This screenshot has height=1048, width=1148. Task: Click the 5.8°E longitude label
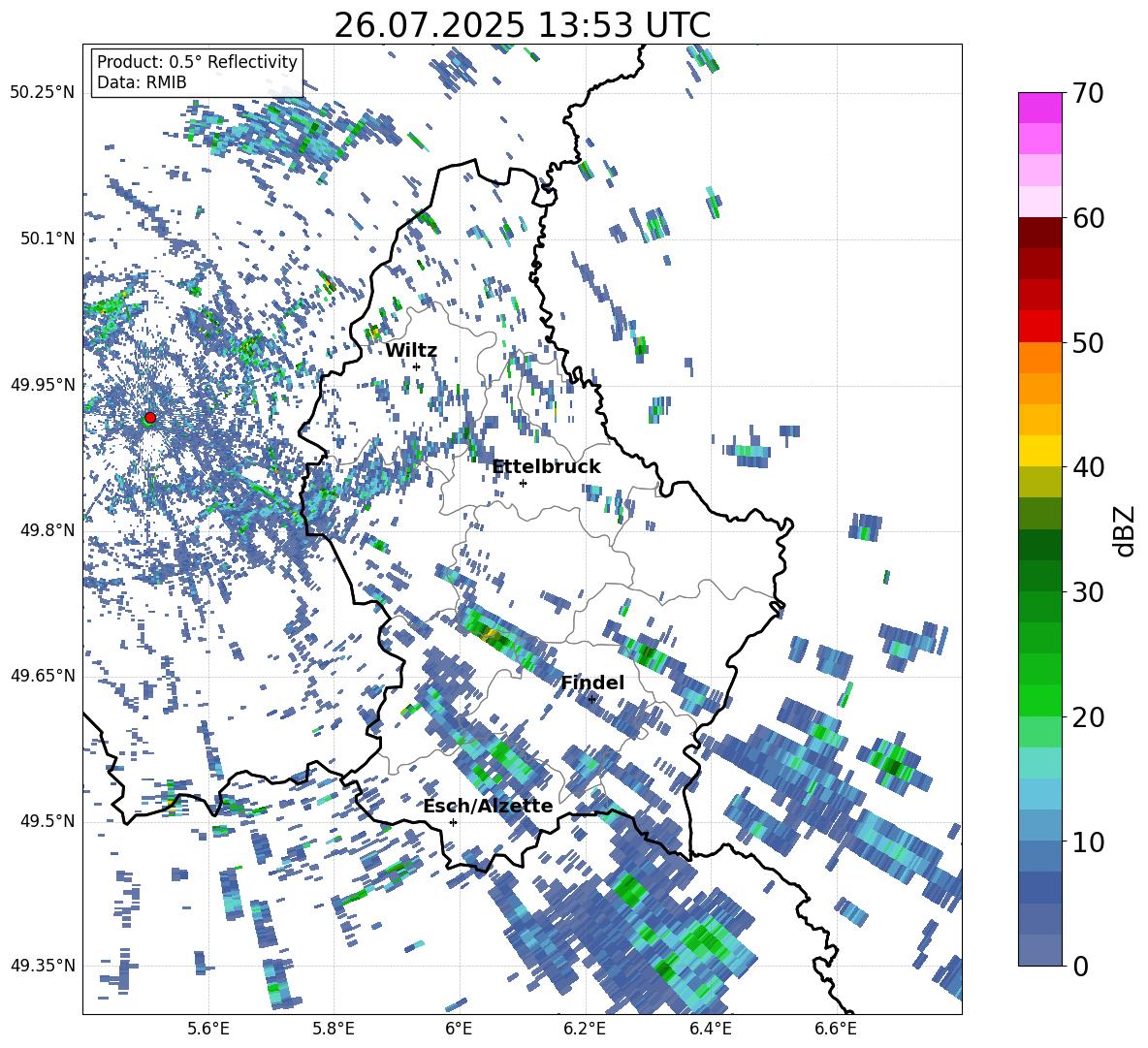click(x=334, y=1029)
